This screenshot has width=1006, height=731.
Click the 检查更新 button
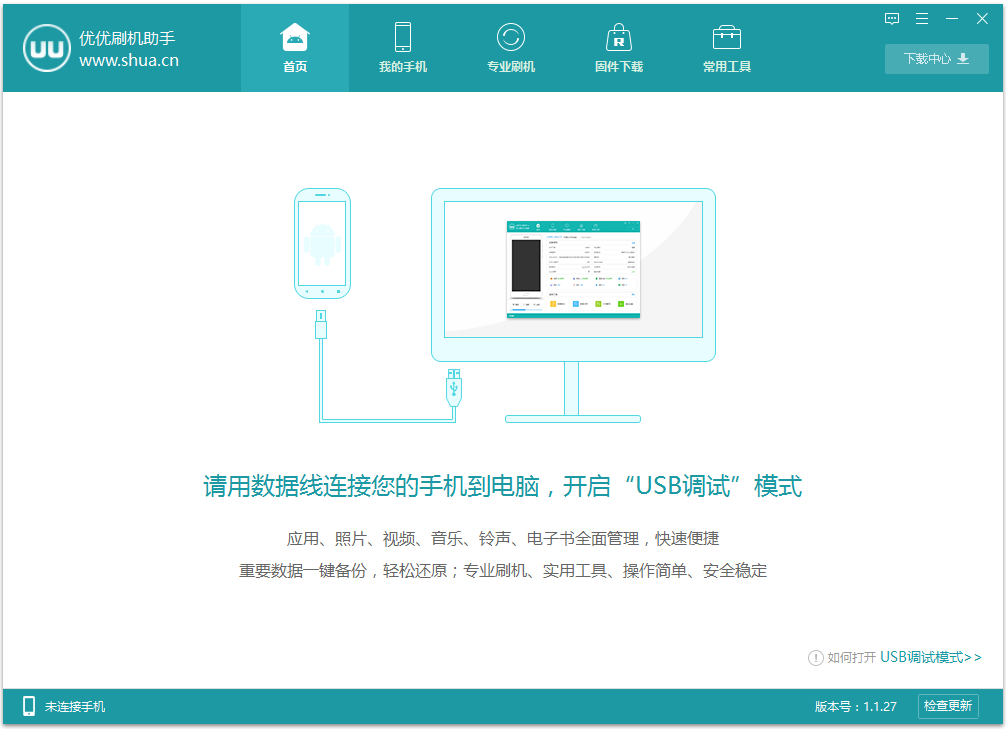(x=947, y=706)
